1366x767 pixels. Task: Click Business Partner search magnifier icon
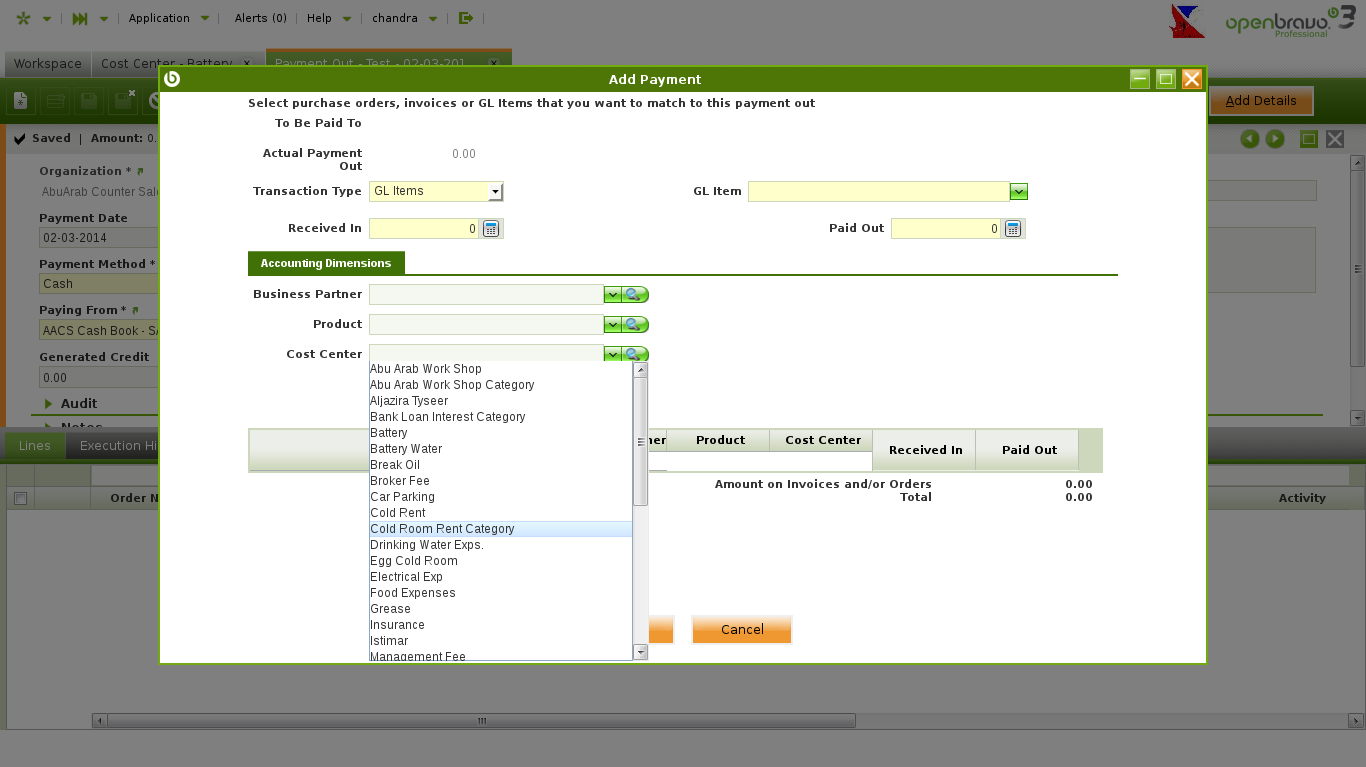point(634,295)
